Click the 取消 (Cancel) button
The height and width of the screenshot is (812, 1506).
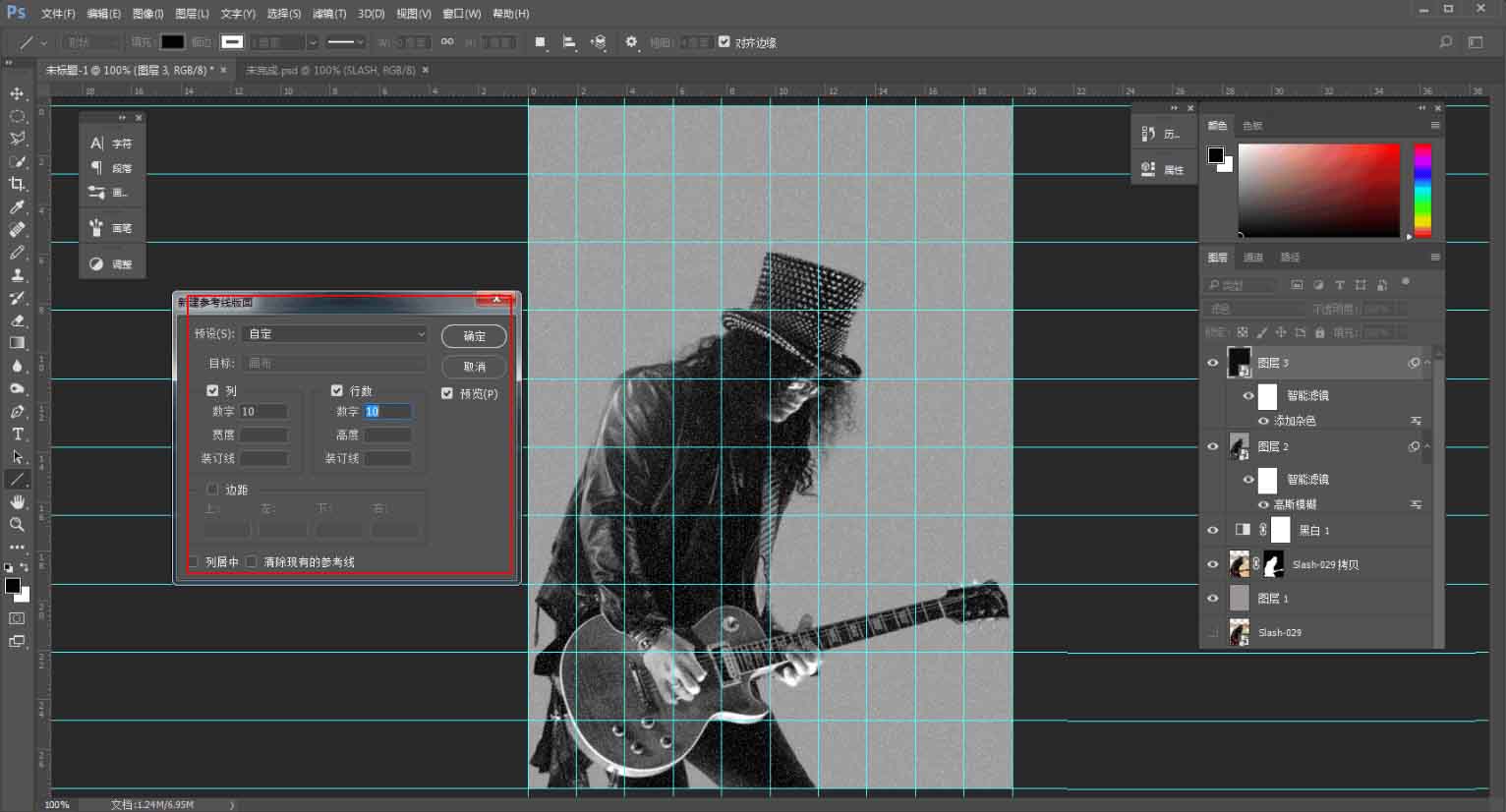pyautogui.click(x=474, y=367)
